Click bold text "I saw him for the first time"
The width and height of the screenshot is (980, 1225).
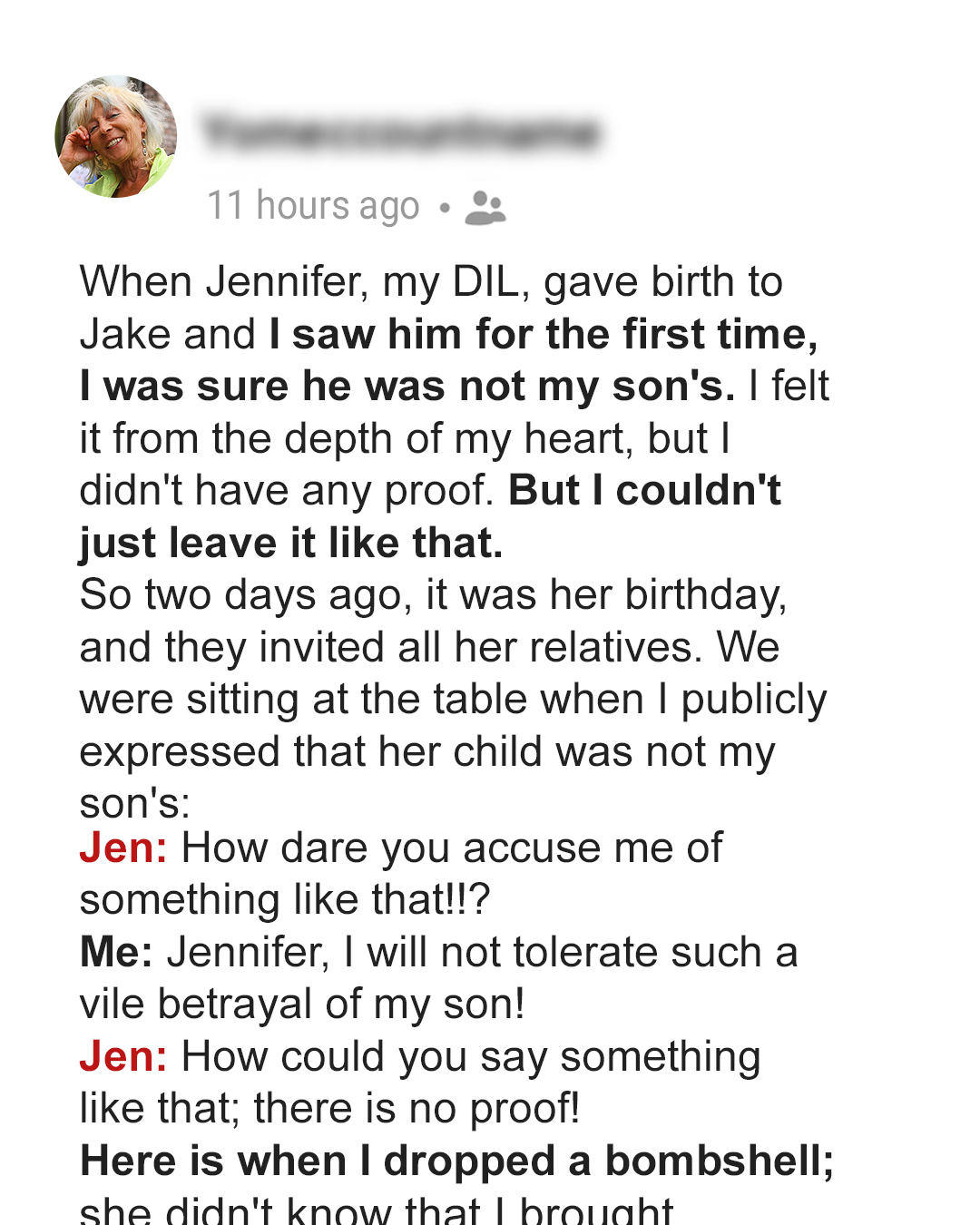coord(544,334)
